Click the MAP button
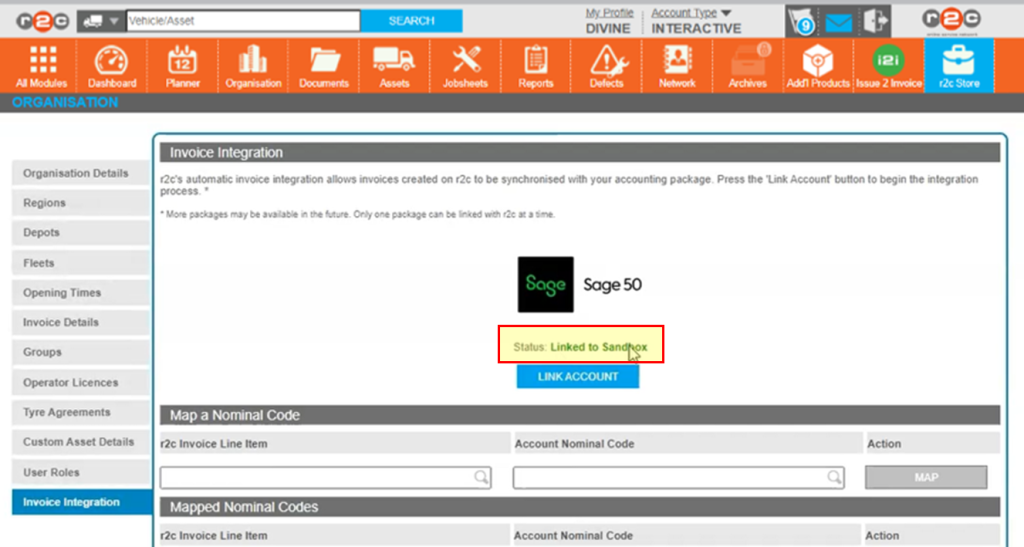The width and height of the screenshot is (1024, 547). pos(926,477)
